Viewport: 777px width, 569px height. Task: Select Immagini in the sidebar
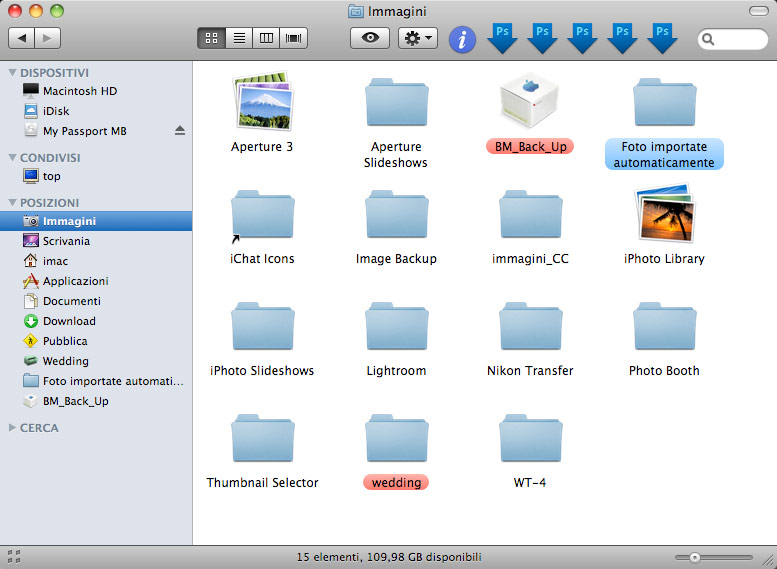click(x=96, y=221)
